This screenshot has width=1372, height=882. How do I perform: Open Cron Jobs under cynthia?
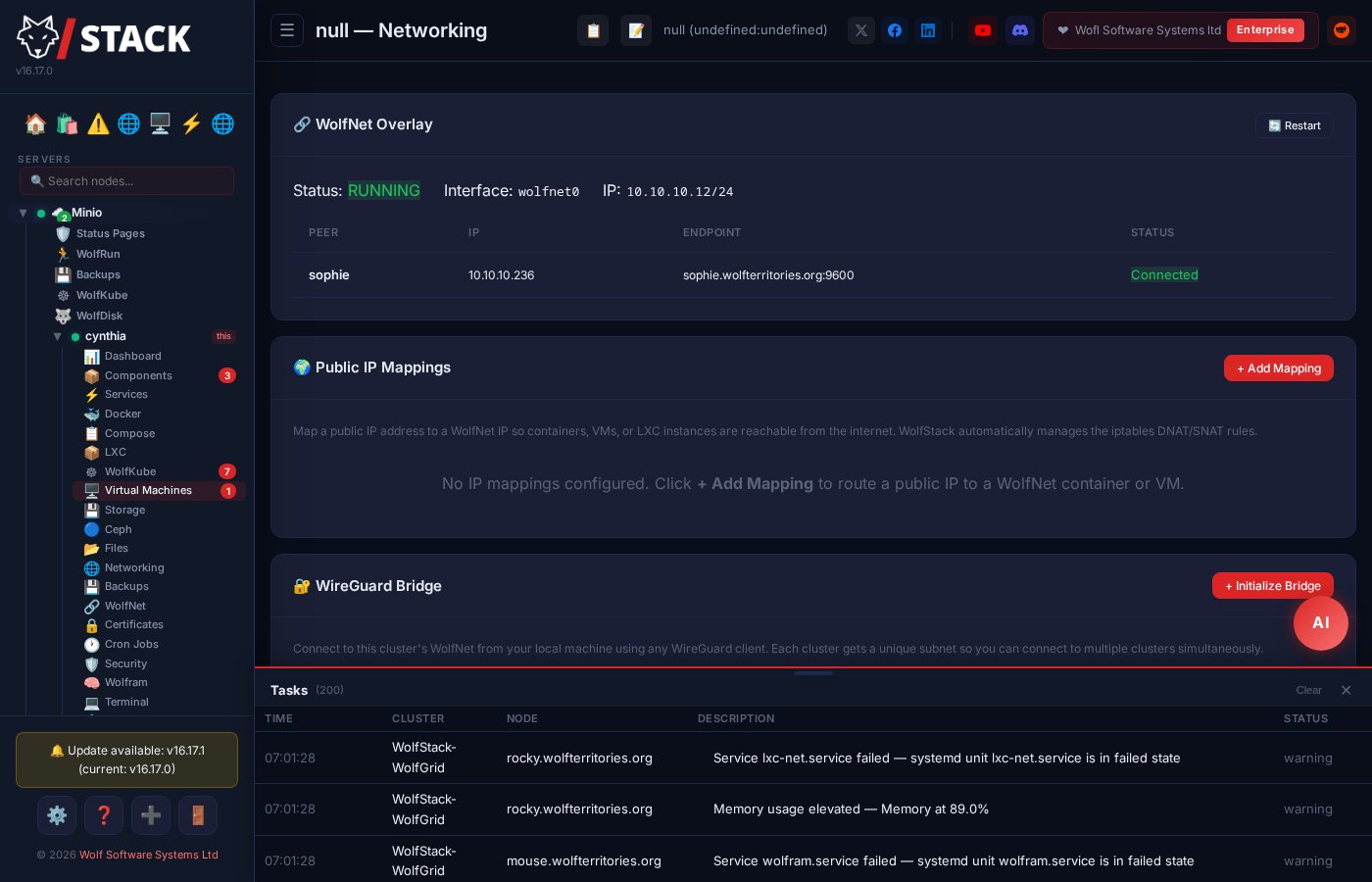[131, 644]
